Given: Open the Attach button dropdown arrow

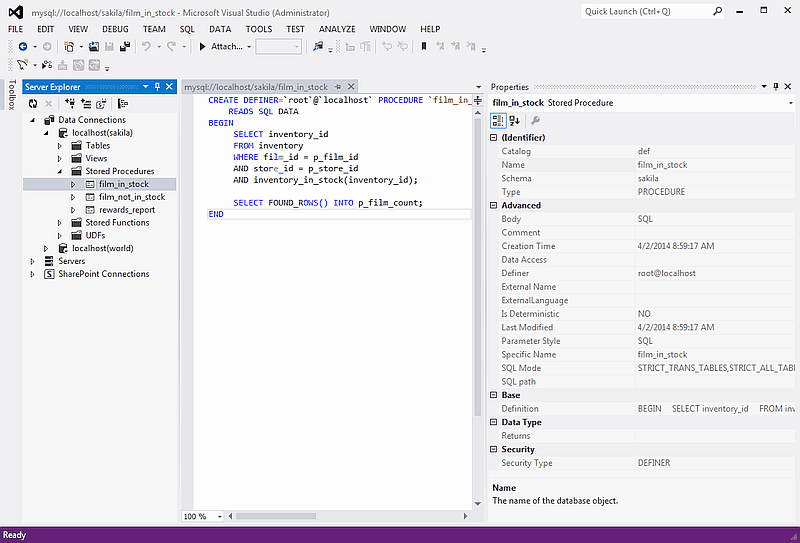Looking at the screenshot, I should point(249,47).
